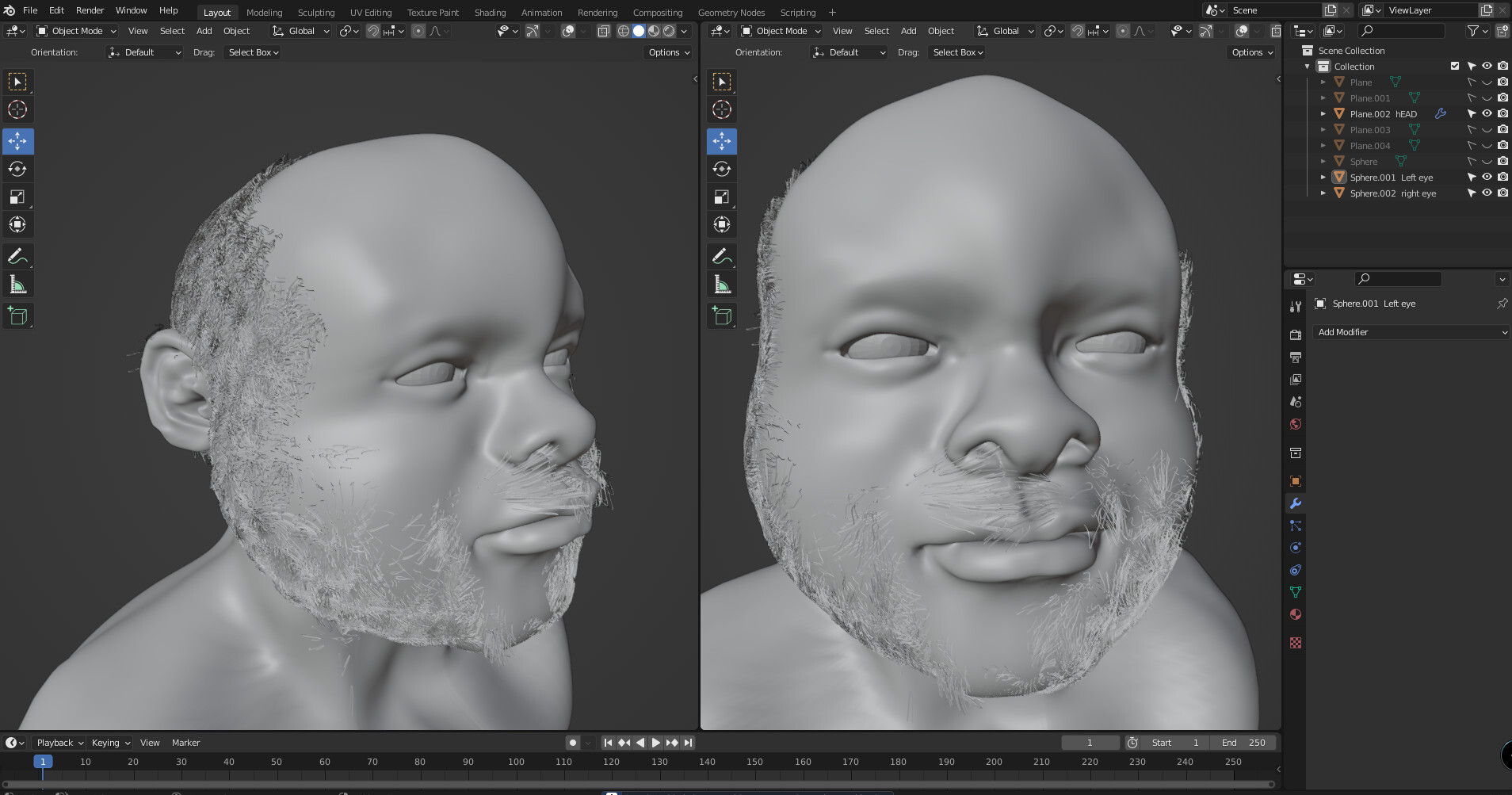Hide the Sphere.001 Left eye in viewport
Viewport: 1512px width, 795px height.
pos(1486,177)
